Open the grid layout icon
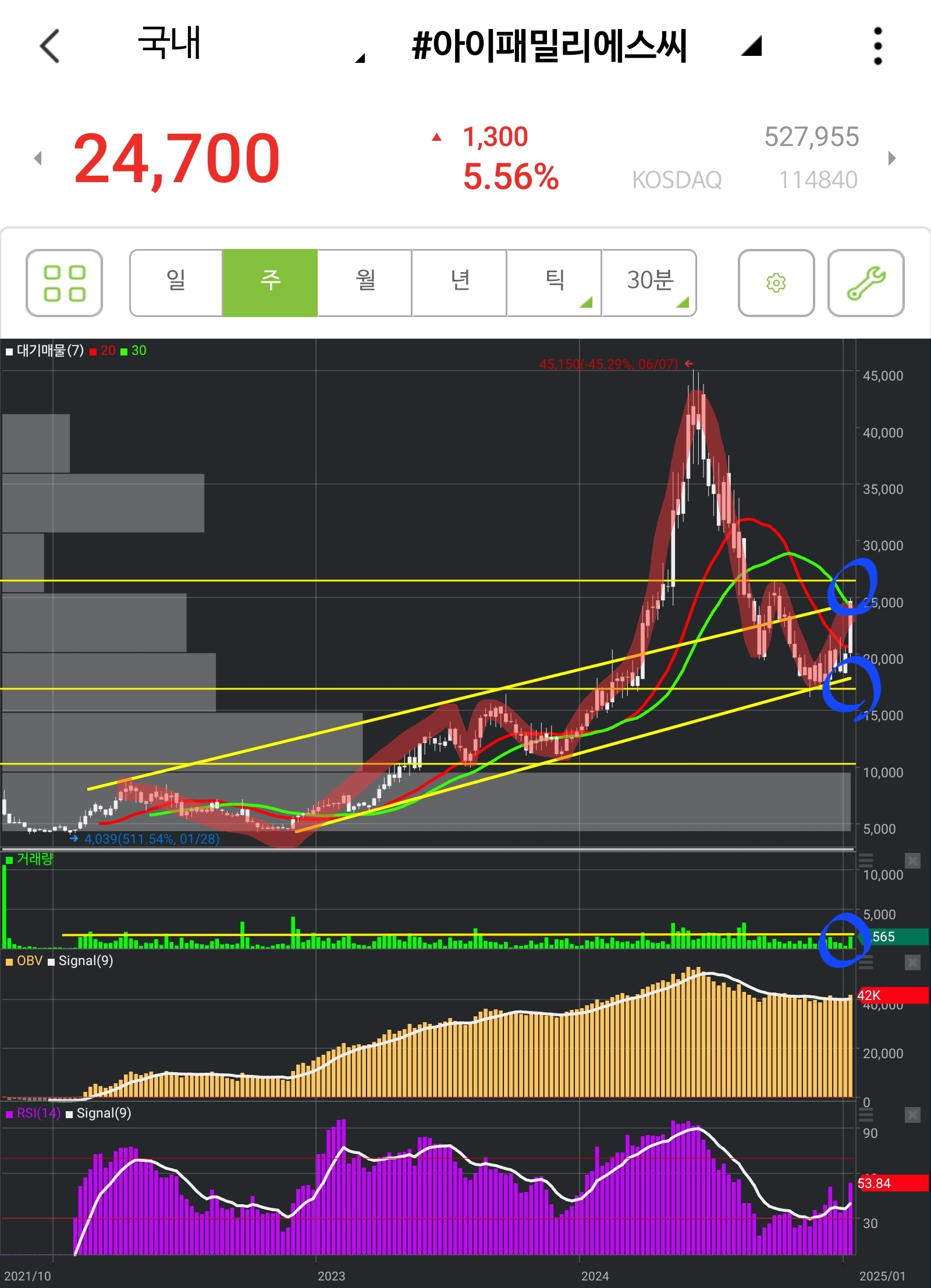931x1288 pixels. (x=65, y=283)
